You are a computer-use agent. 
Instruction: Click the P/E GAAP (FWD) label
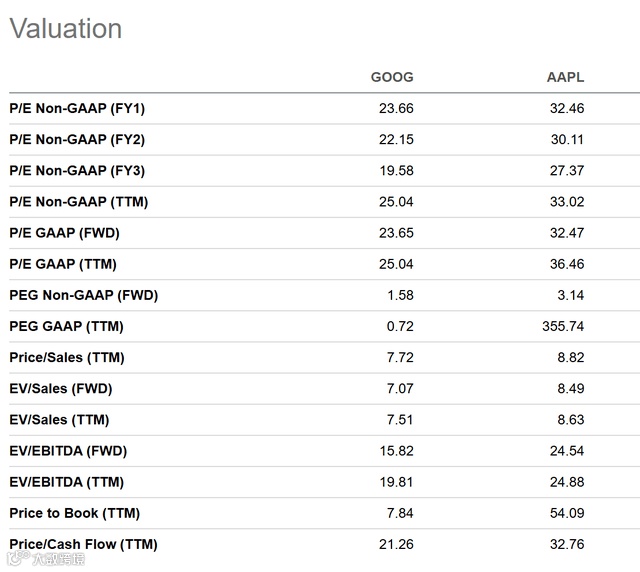(x=64, y=233)
